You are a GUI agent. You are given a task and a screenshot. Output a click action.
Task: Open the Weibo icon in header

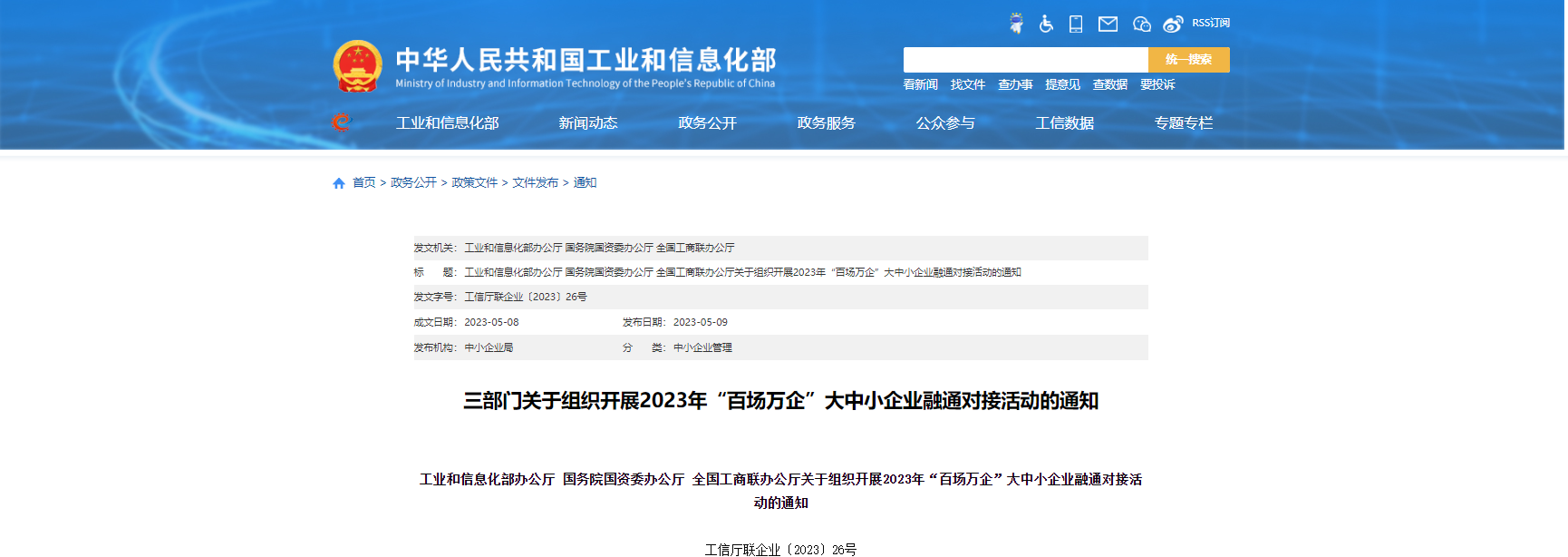[x=1173, y=24]
